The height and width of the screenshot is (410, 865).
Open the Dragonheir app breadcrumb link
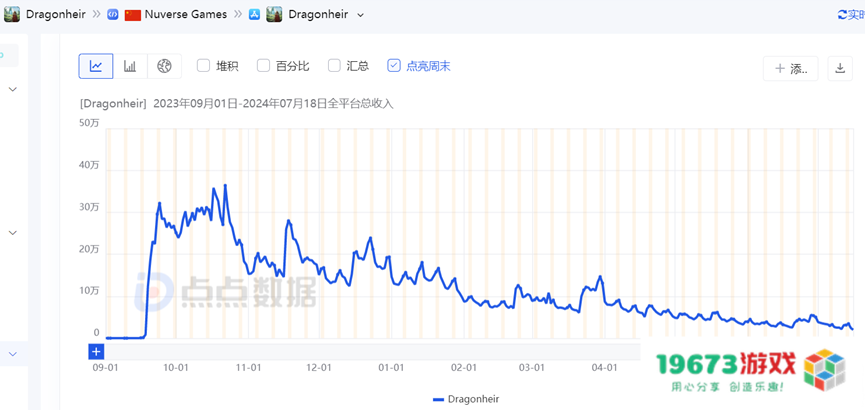(x=318, y=14)
